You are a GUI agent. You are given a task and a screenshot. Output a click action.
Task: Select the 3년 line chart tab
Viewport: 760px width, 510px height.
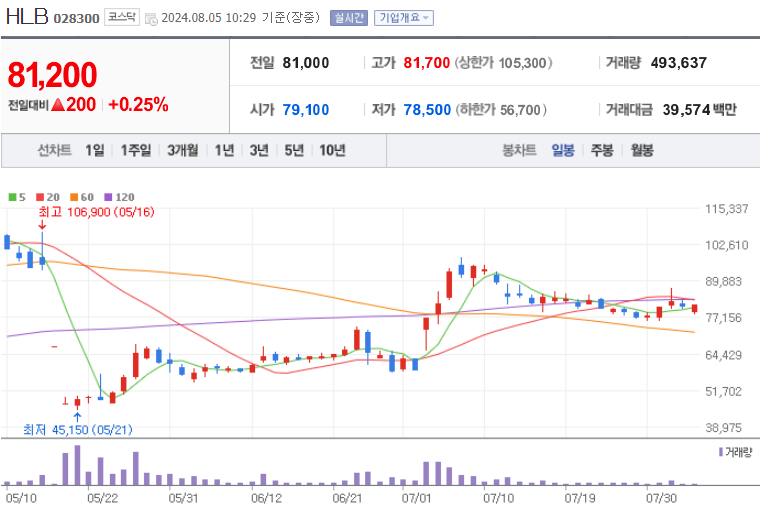coord(259,150)
